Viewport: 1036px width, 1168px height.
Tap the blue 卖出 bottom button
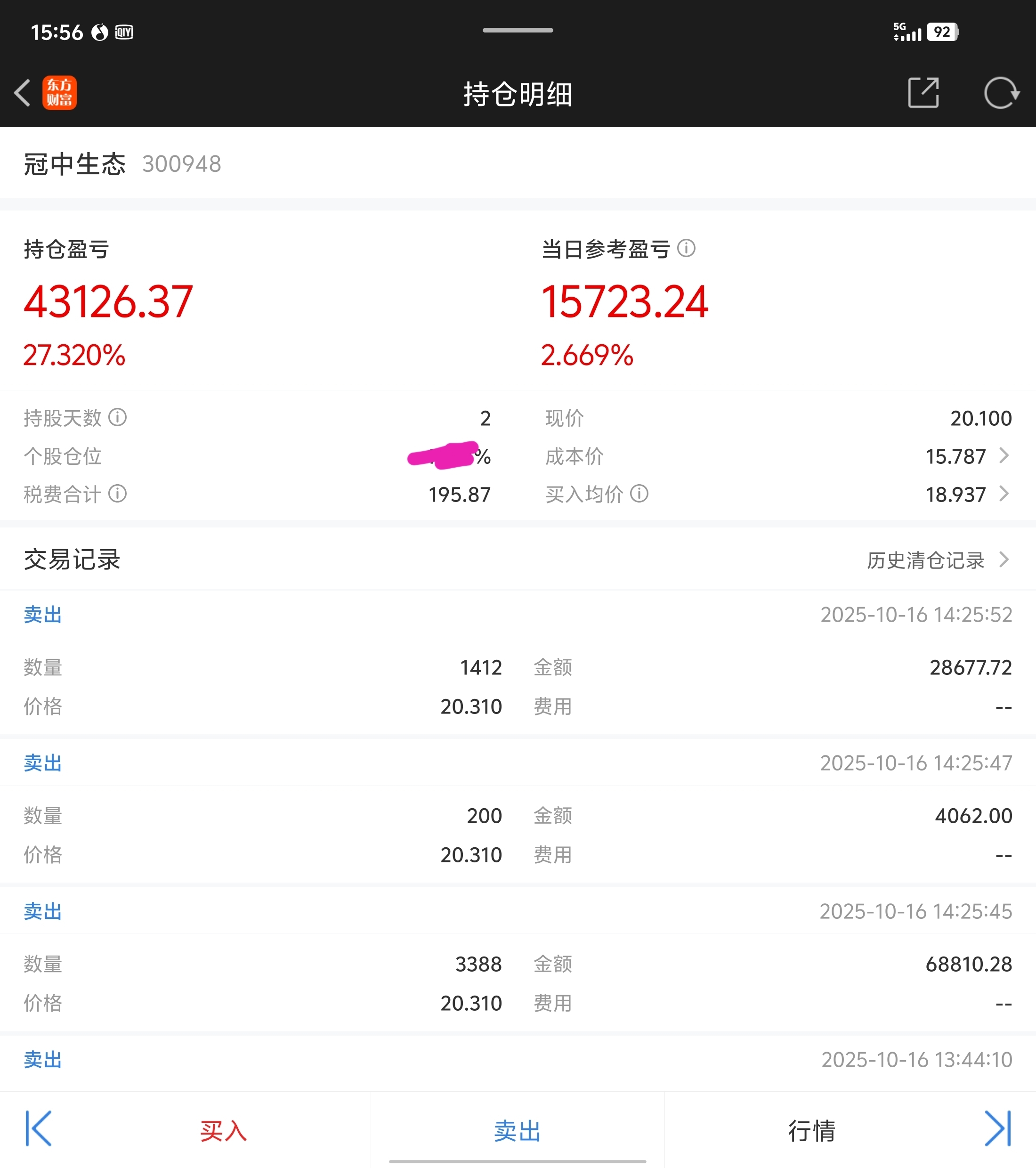517,1130
